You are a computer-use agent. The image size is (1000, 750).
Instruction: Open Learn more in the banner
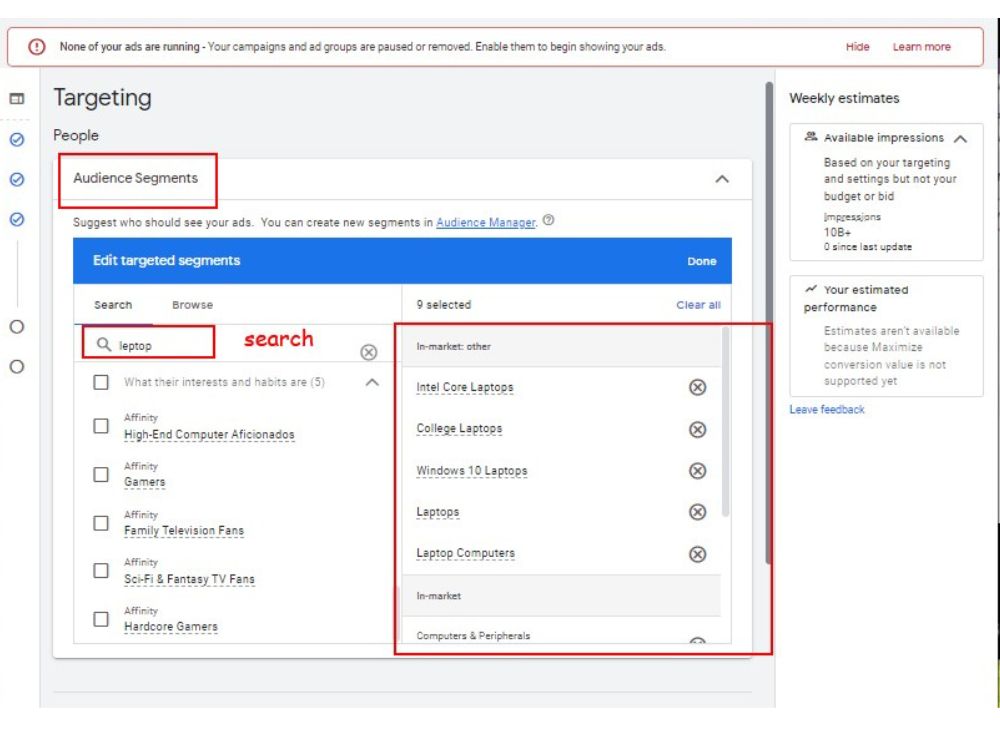tap(922, 47)
